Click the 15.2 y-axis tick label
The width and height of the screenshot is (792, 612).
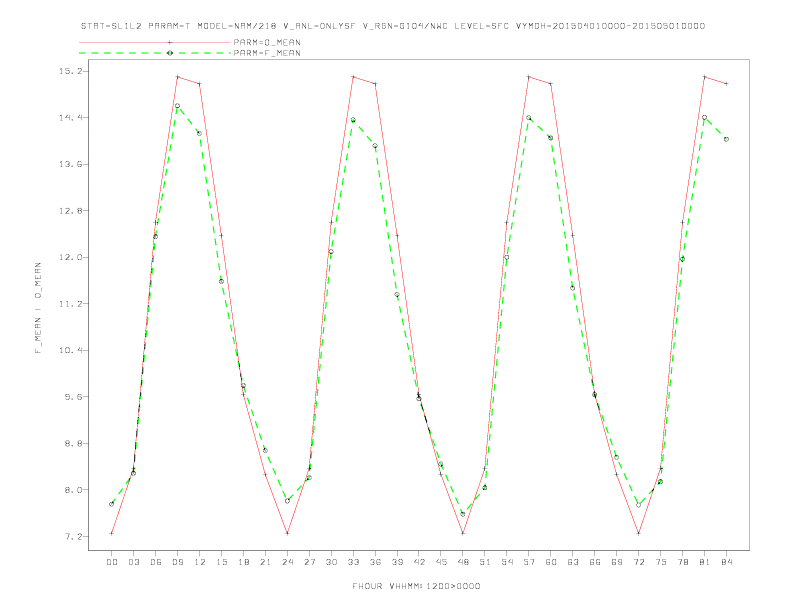pyautogui.click(x=69, y=71)
